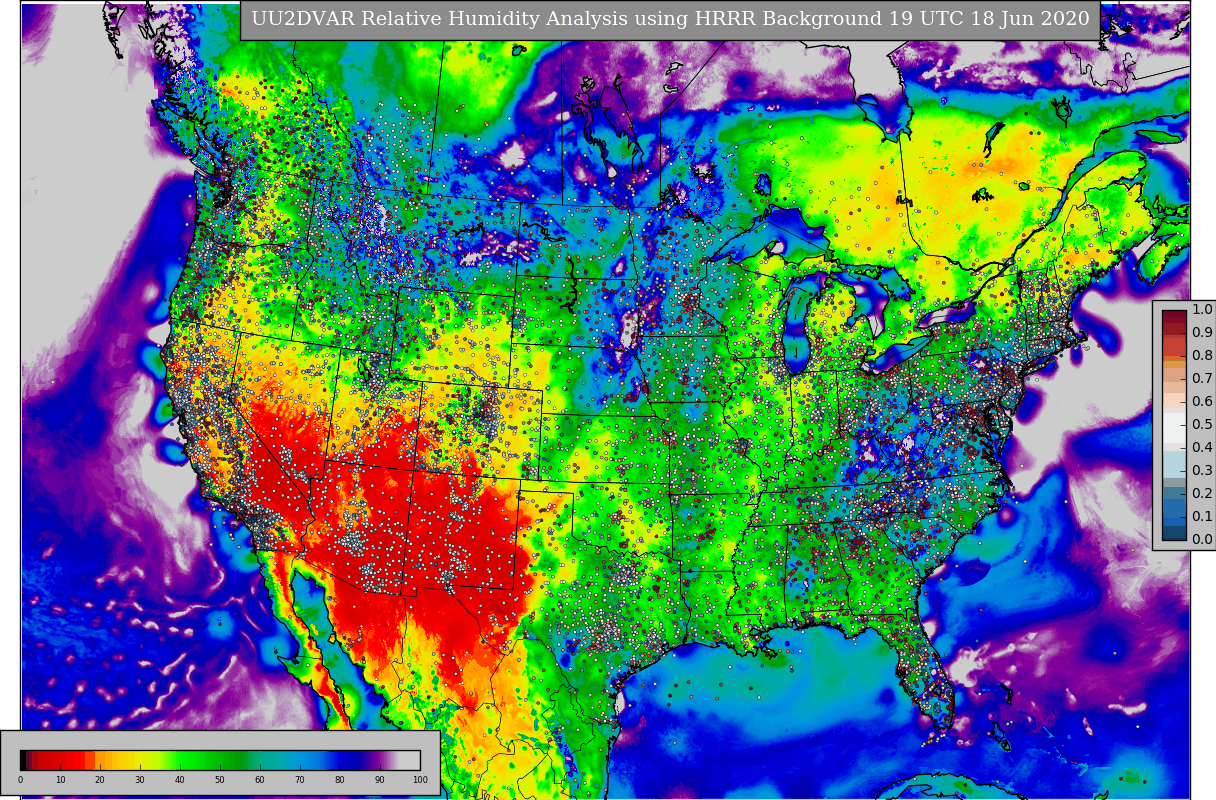Click the 10 tick label on humidity colorbar
Image resolution: width=1216 pixels, height=800 pixels.
pos(60,780)
